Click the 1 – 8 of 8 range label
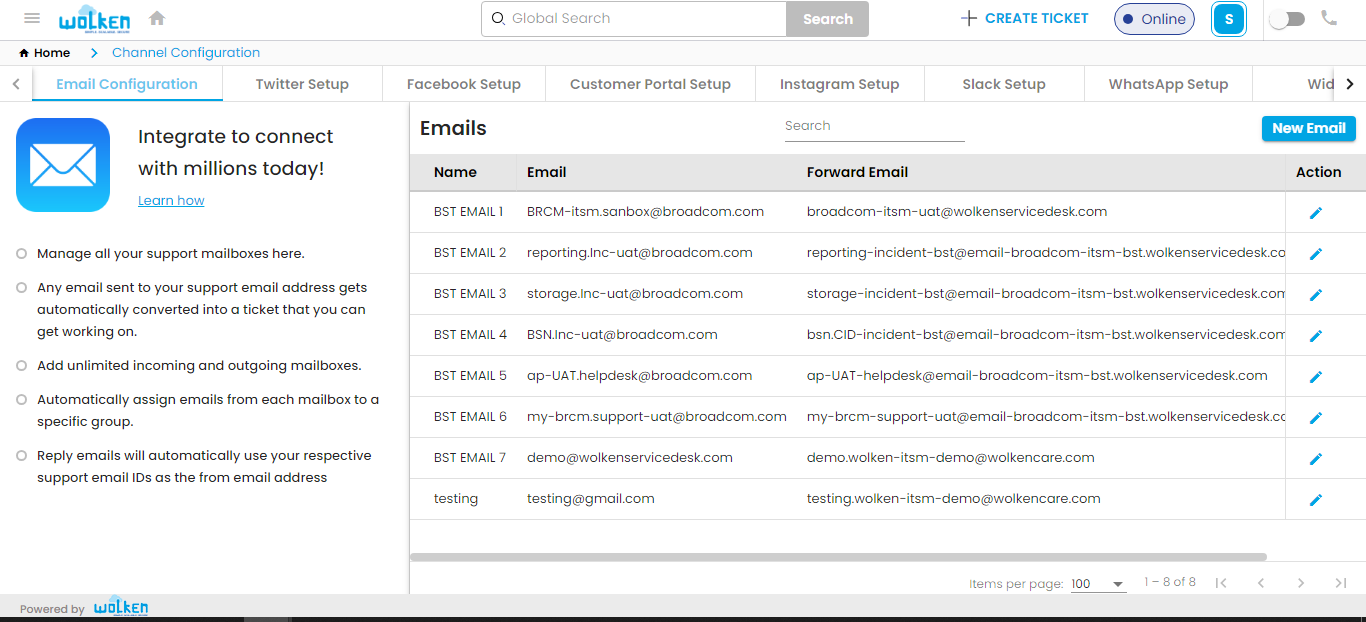The height and width of the screenshot is (622, 1366). coord(1169,582)
